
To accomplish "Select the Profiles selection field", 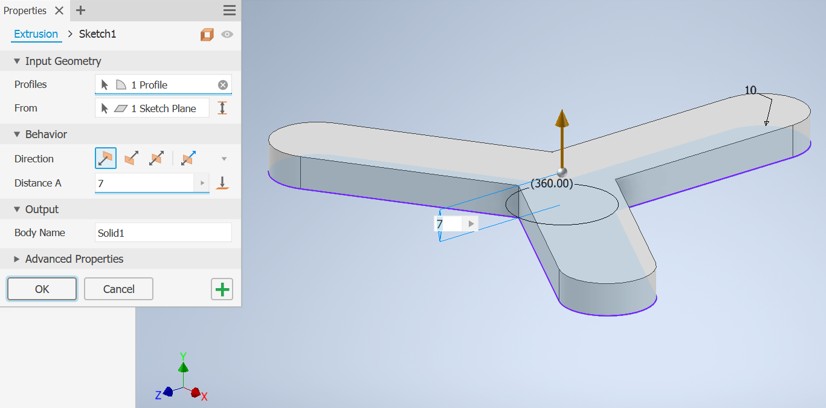I will point(163,85).
